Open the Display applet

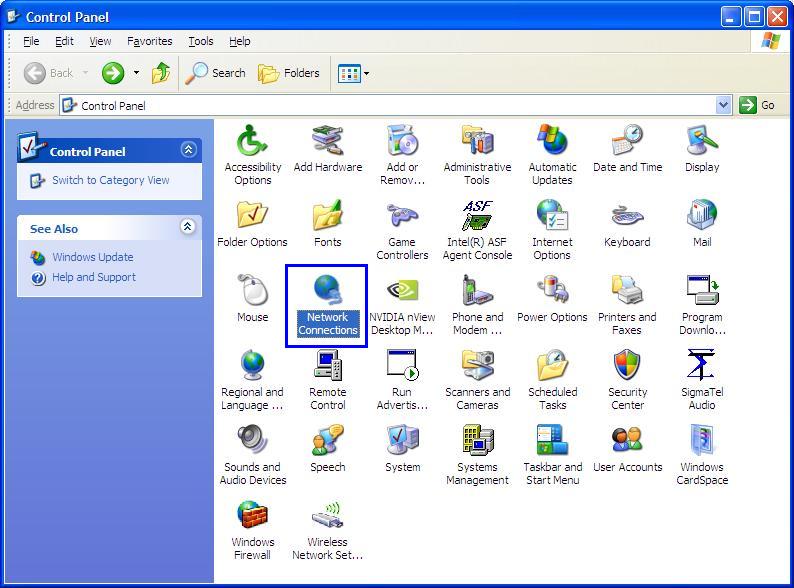pos(702,148)
